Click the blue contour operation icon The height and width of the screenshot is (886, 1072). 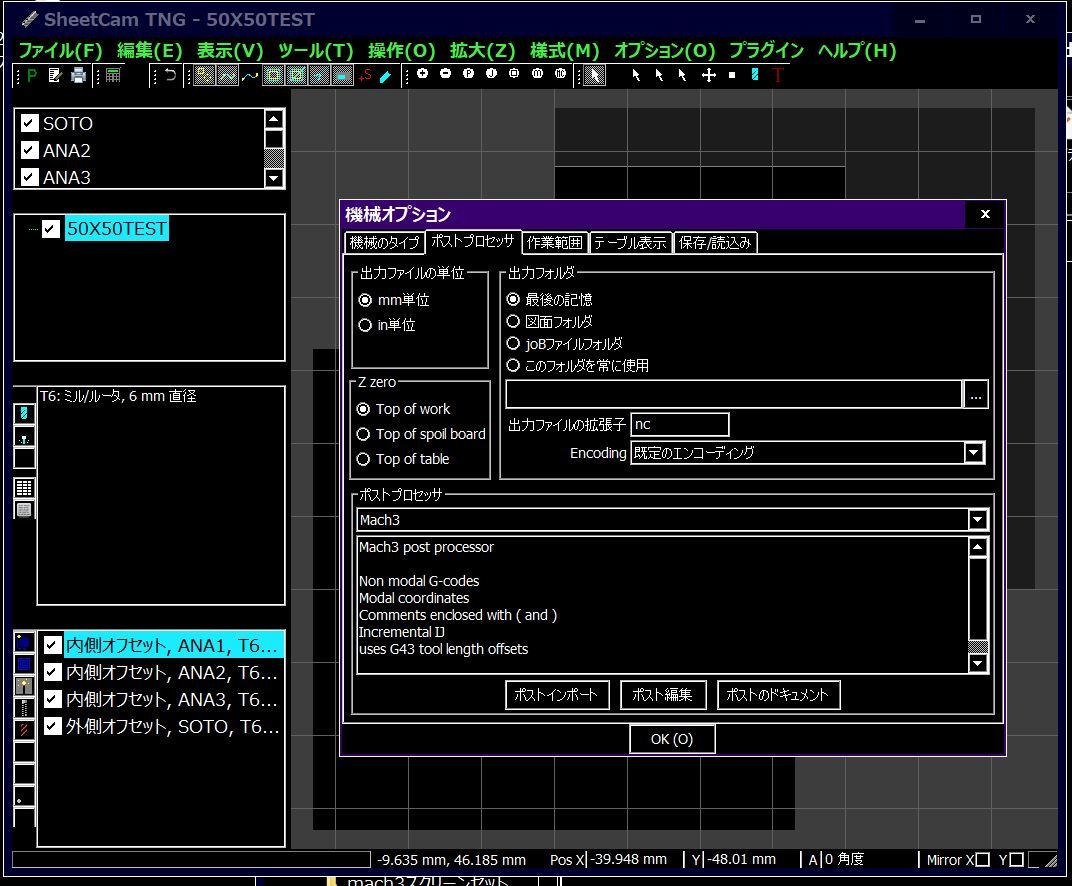(x=24, y=642)
